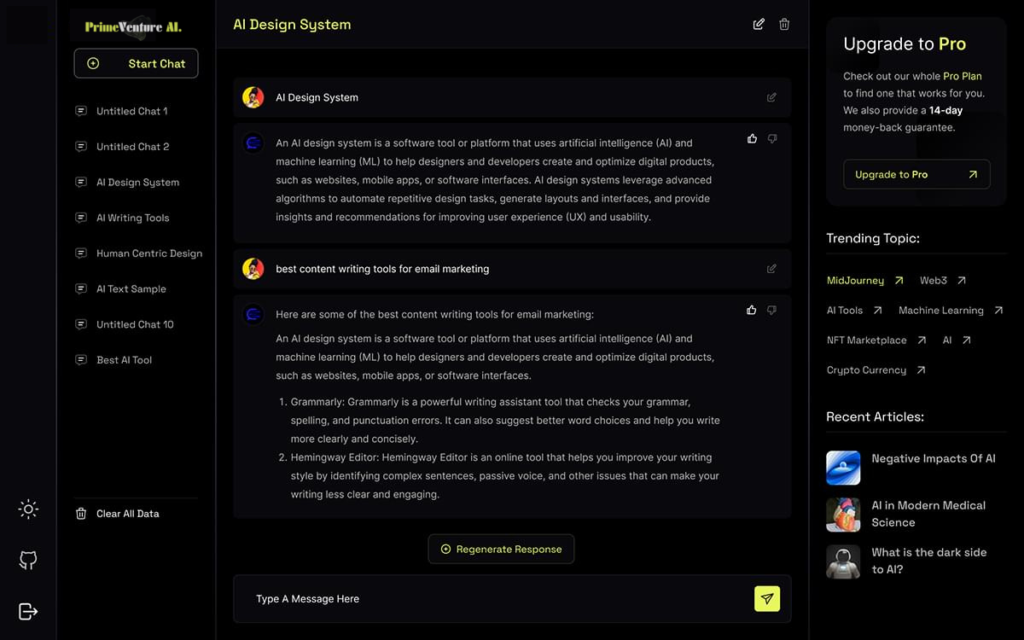Edit the 'best content writing tools' prompt
The image size is (1024, 640).
(771, 269)
